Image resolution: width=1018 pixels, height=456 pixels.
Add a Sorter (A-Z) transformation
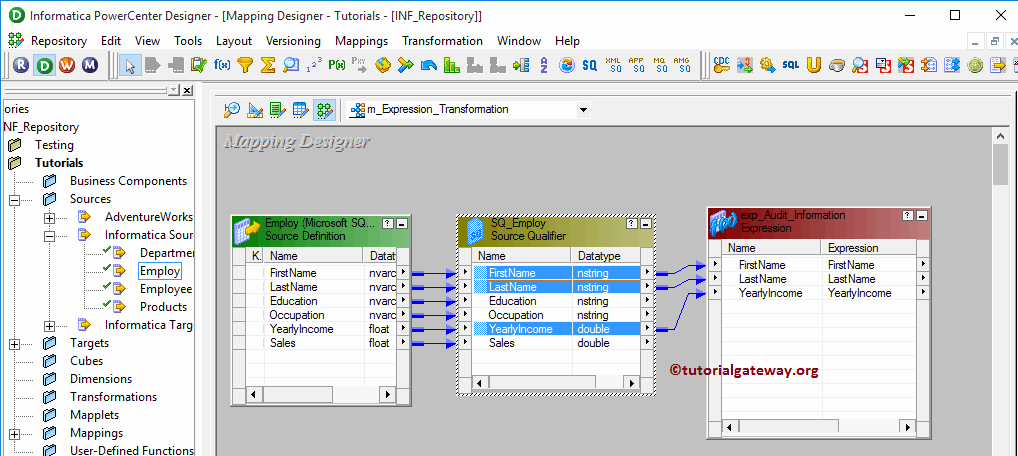pyautogui.click(x=543, y=65)
